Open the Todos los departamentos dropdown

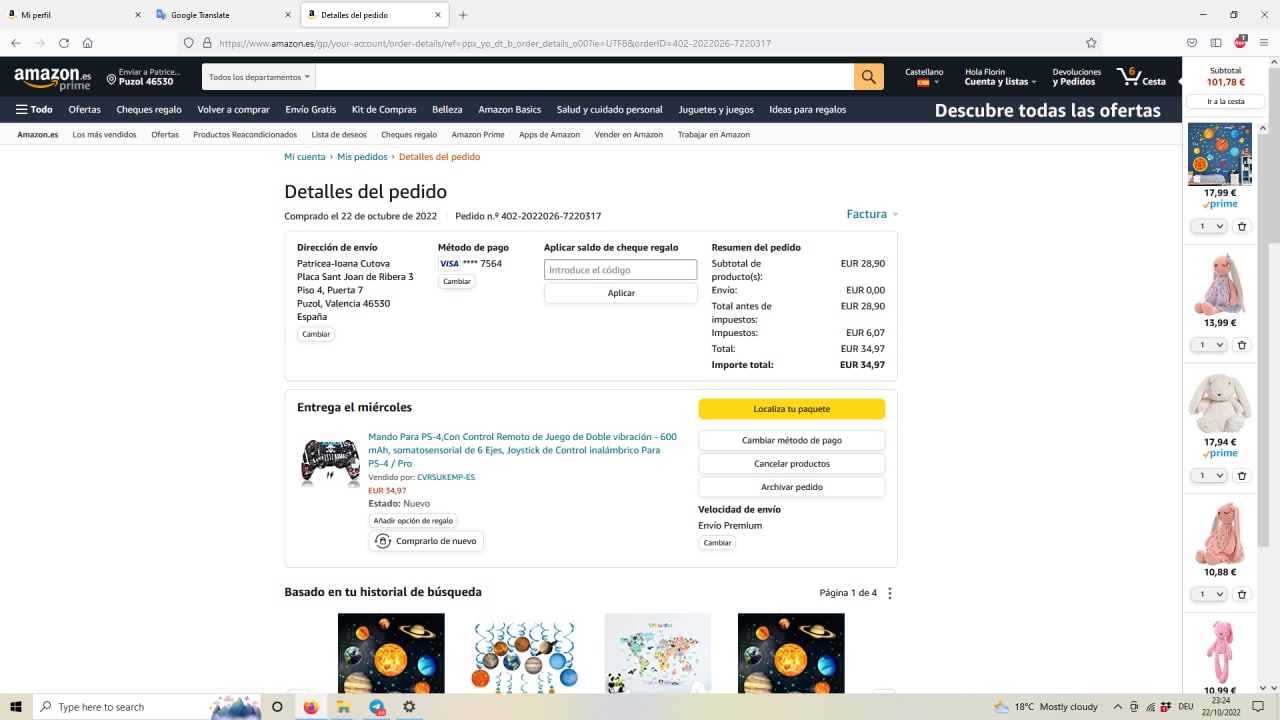click(259, 77)
